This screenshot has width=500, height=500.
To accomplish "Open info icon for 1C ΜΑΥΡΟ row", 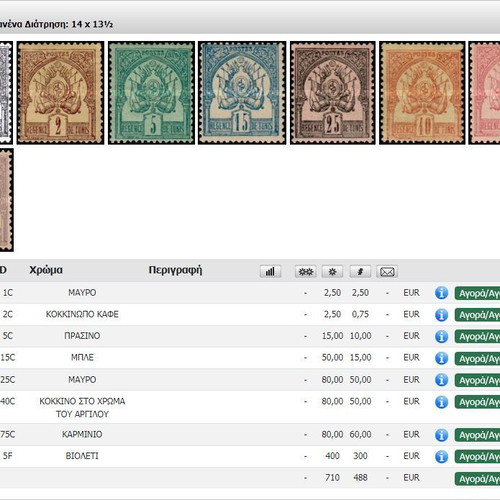I will point(441,293).
